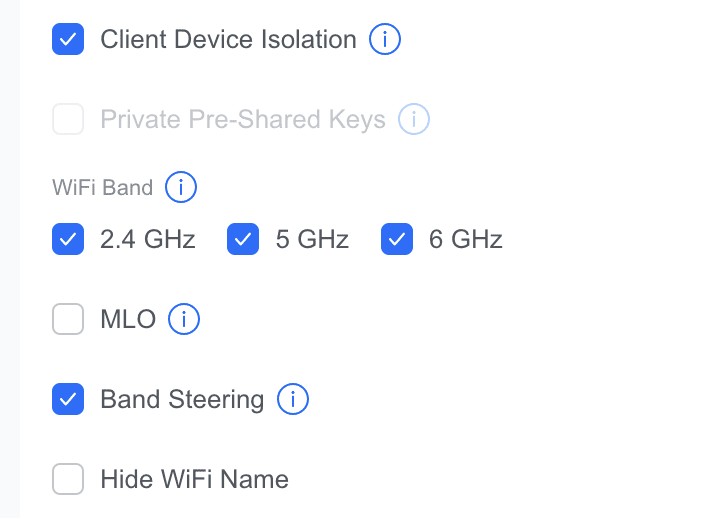The width and height of the screenshot is (704, 518).
Task: Disable the 2.4 GHz band checkbox
Action: pos(68,240)
